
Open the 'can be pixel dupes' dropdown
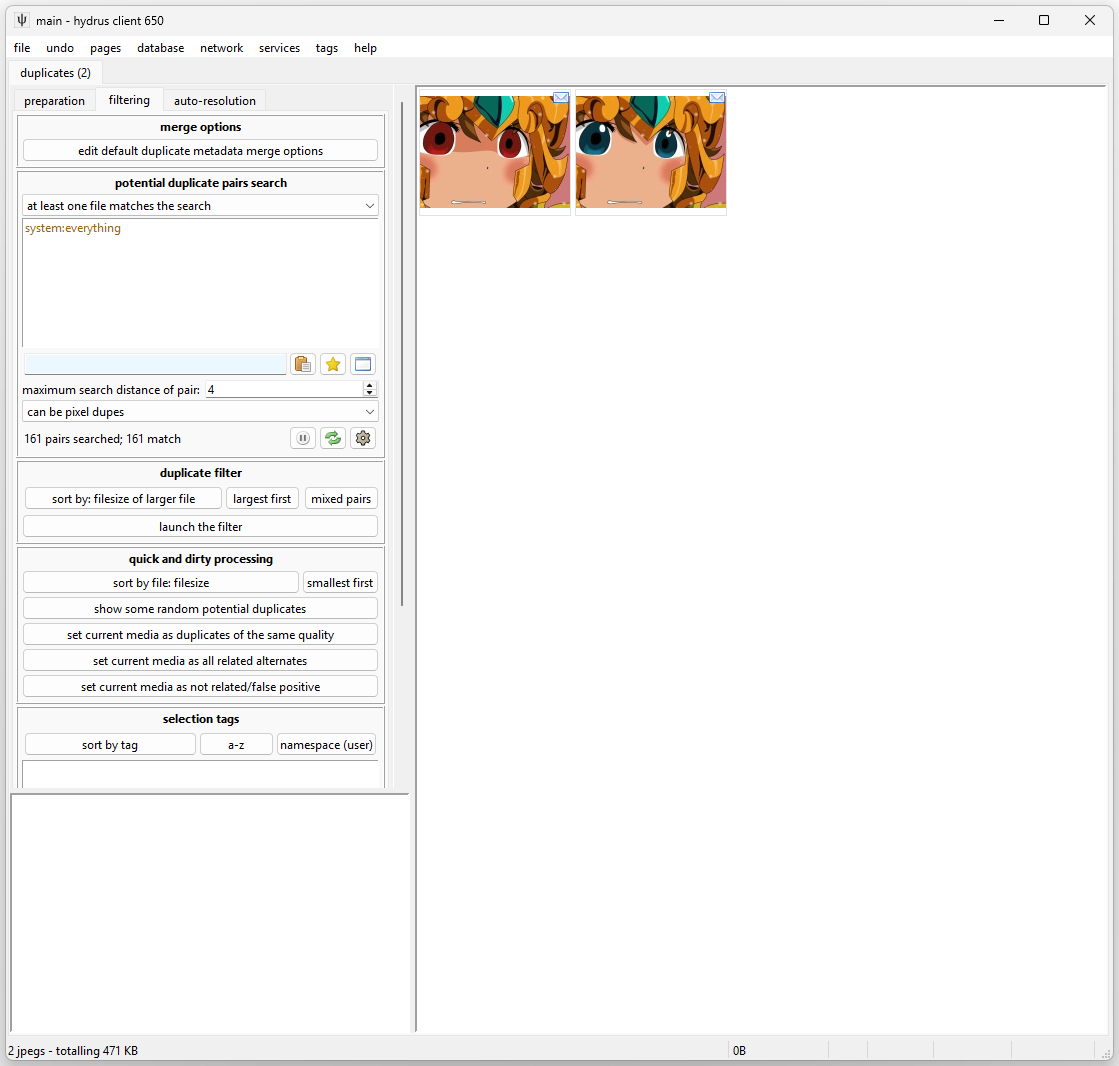(x=200, y=412)
